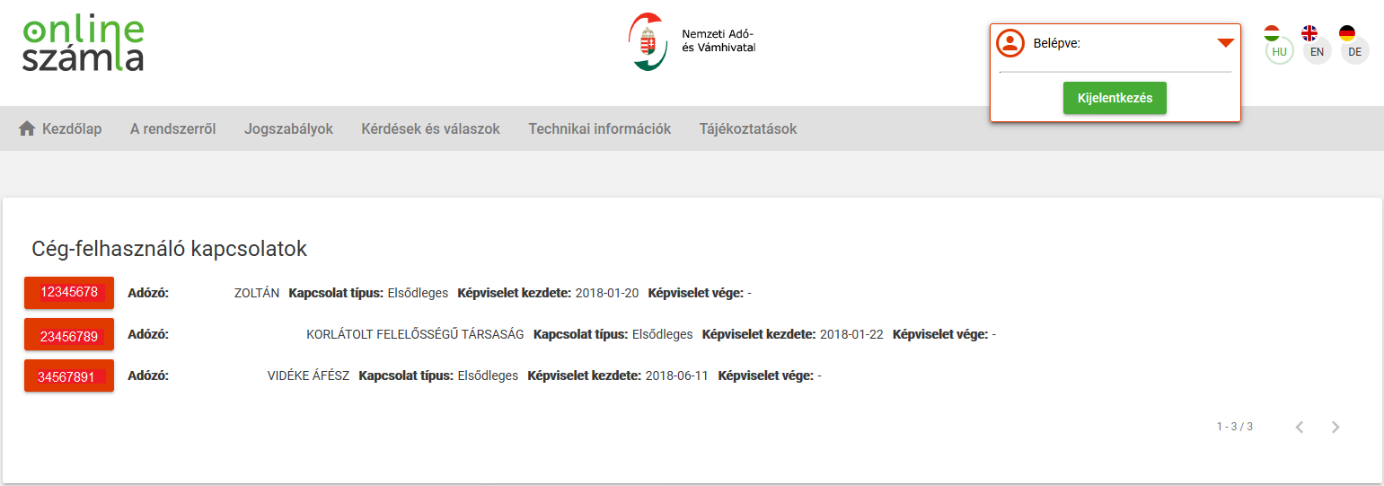Select taxpayer number 12345678
1384x486 pixels.
pos(69,293)
